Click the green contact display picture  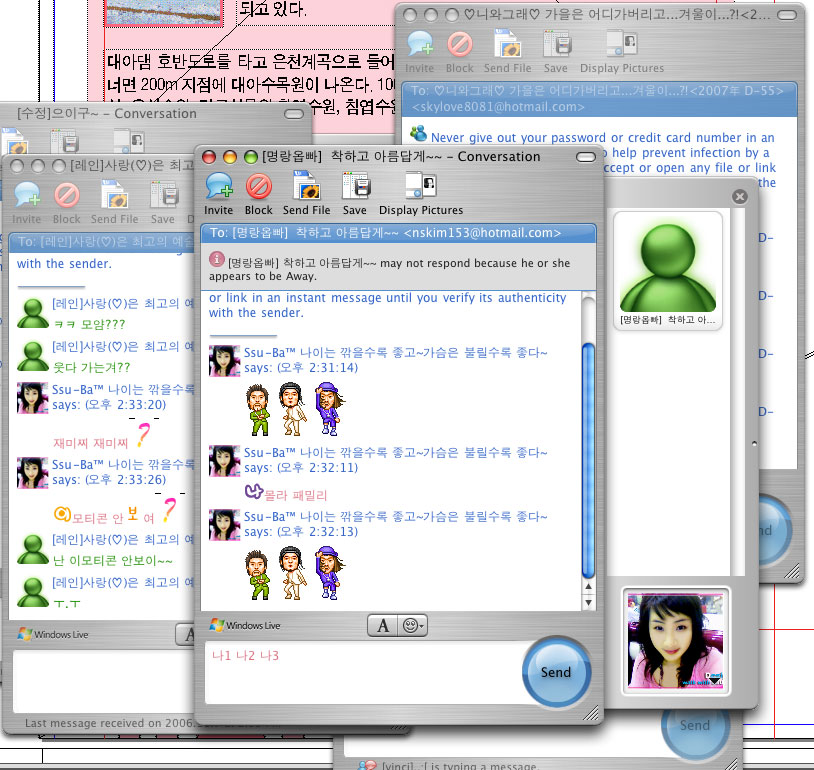tap(667, 265)
